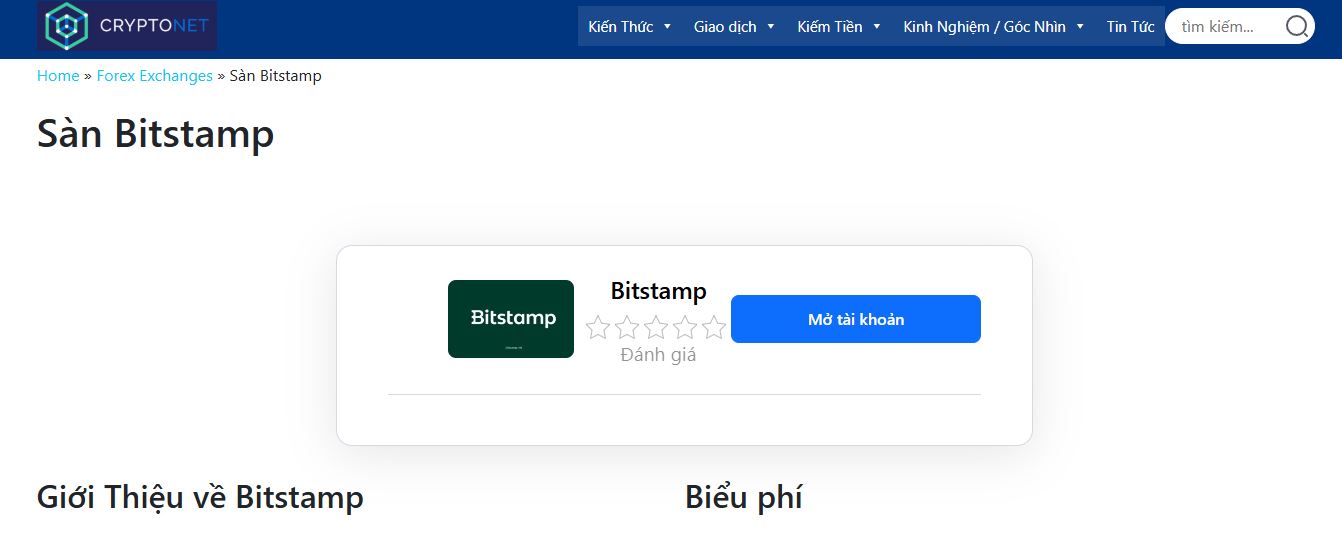Image resolution: width=1342 pixels, height=536 pixels.
Task: Rate Bitstamp with the fifth star
Action: tap(714, 327)
